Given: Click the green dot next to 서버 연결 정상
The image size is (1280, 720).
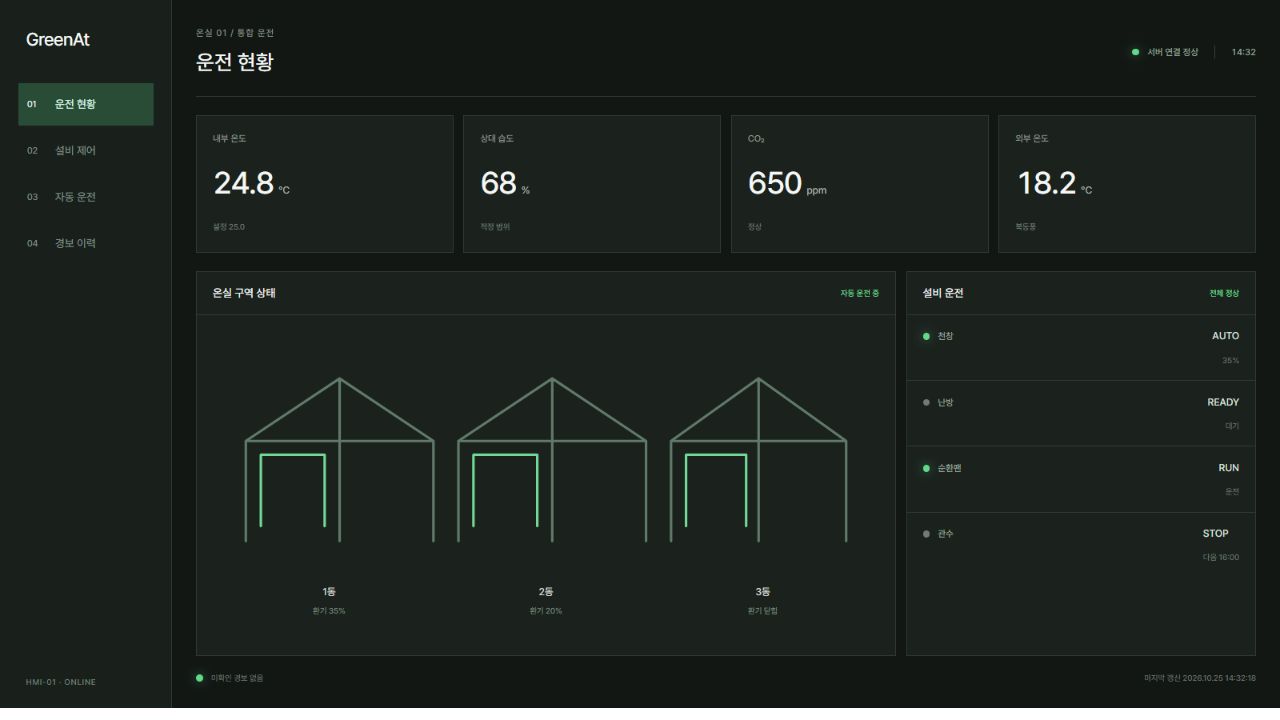Looking at the screenshot, I should tap(1135, 52).
